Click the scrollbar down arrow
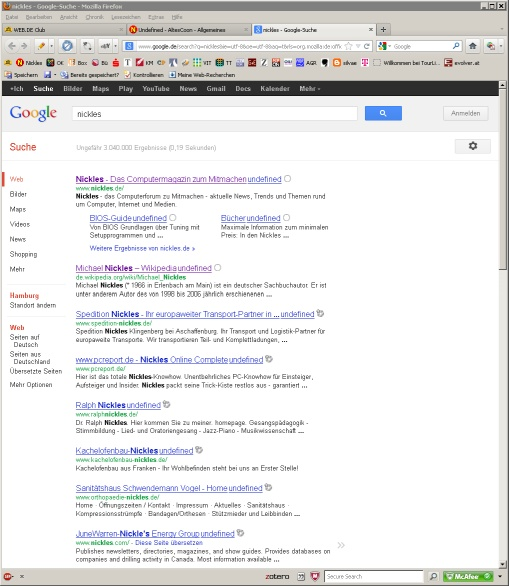This screenshot has height=586, width=509. 503,564
